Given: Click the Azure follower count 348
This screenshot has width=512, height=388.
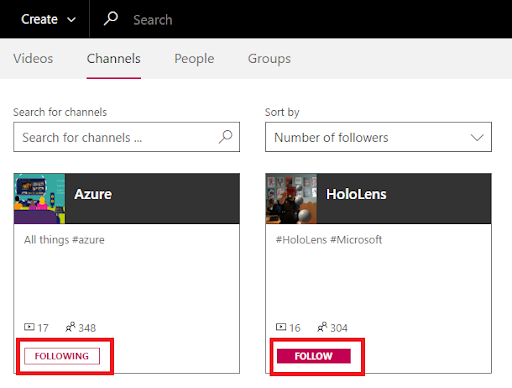Looking at the screenshot, I should coord(87,328).
